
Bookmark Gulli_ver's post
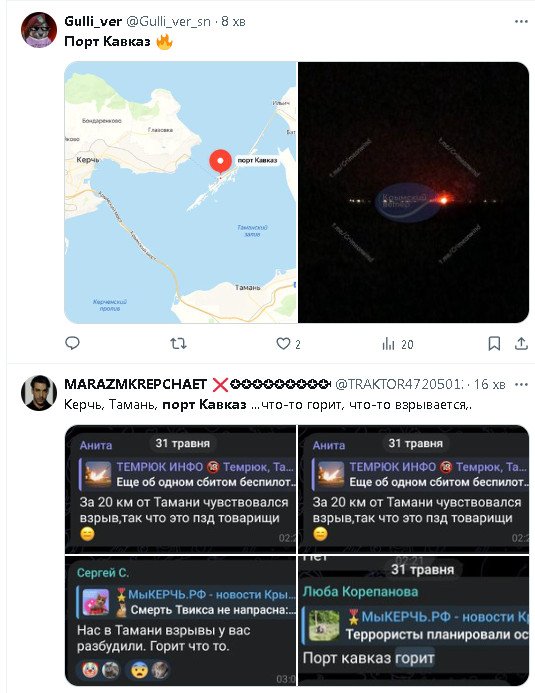point(494,343)
